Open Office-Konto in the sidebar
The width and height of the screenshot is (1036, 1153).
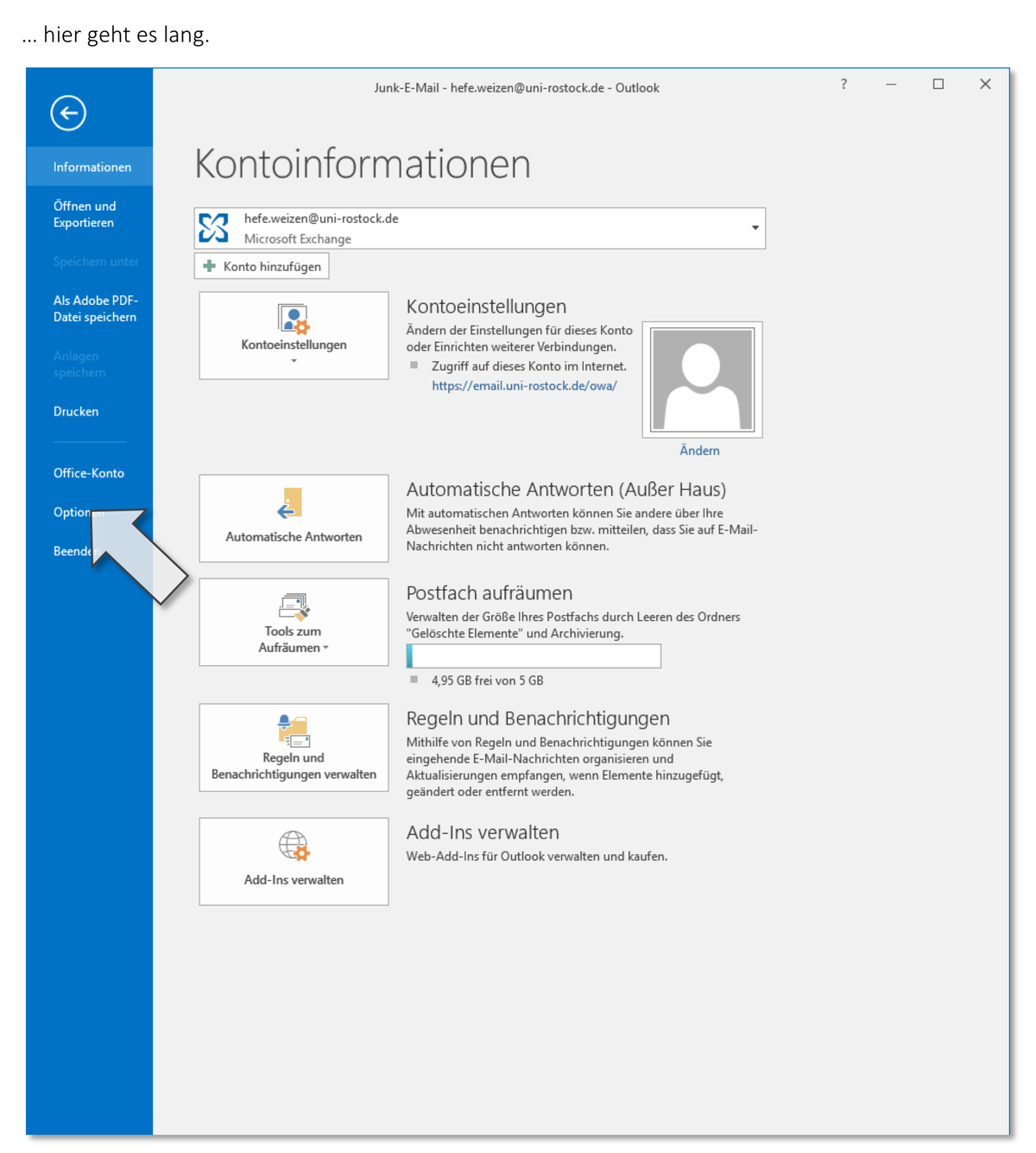tap(90, 472)
